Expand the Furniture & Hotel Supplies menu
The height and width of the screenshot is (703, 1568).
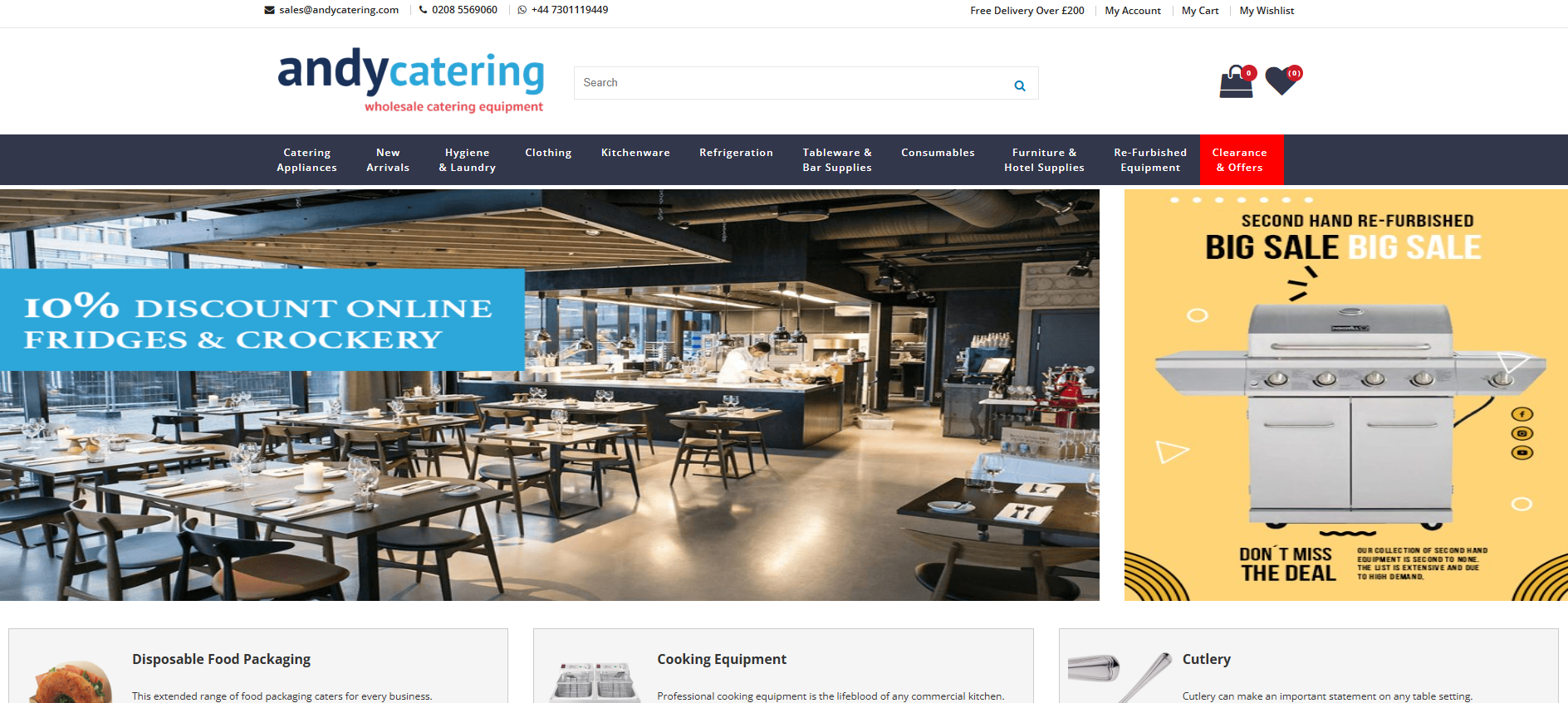point(1044,159)
